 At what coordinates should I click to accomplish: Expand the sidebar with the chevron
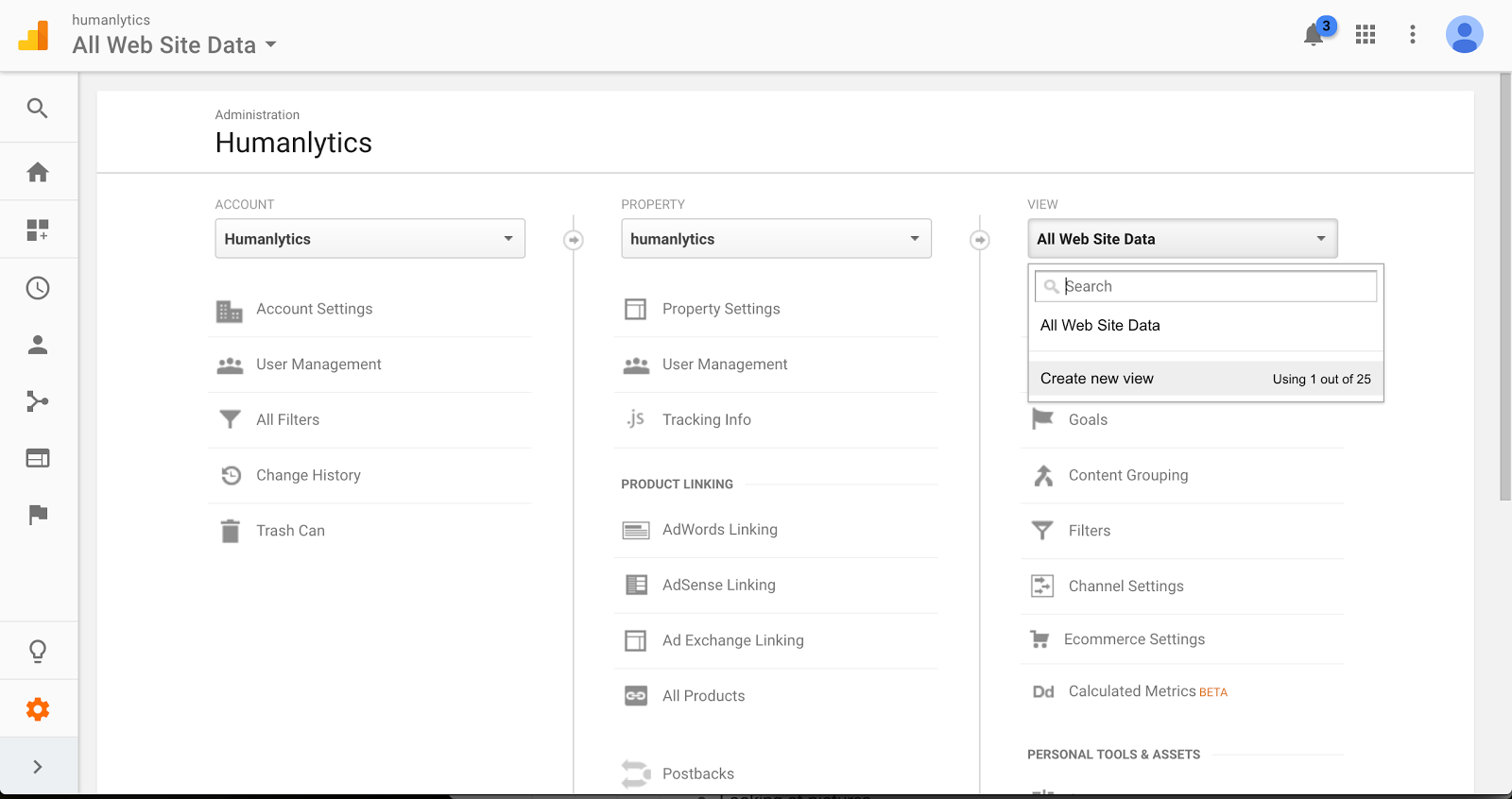tap(38, 767)
